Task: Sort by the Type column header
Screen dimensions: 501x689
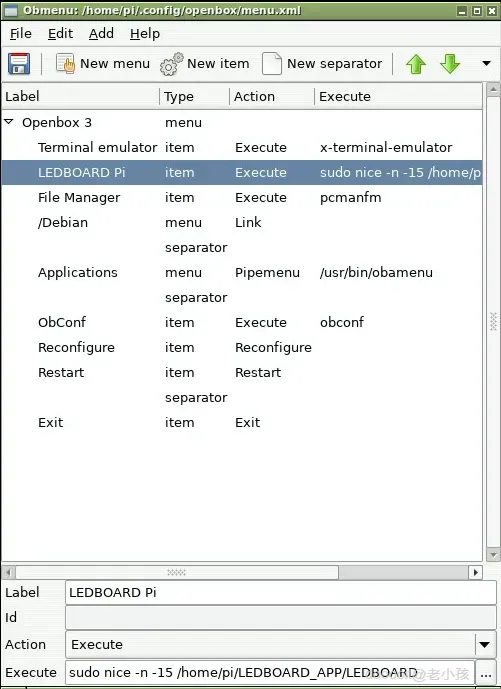Action: click(x=194, y=96)
